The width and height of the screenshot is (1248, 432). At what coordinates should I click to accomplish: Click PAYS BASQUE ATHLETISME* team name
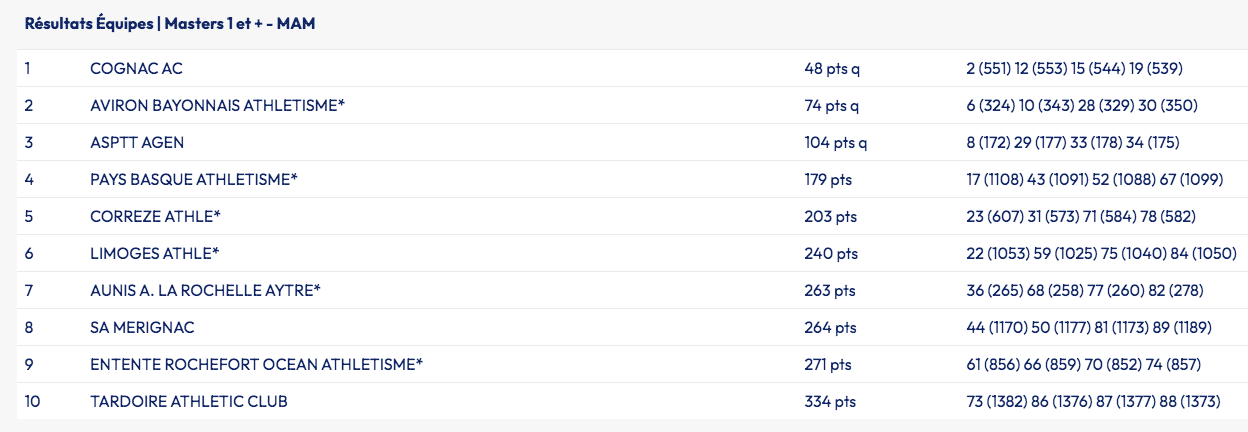point(194,180)
